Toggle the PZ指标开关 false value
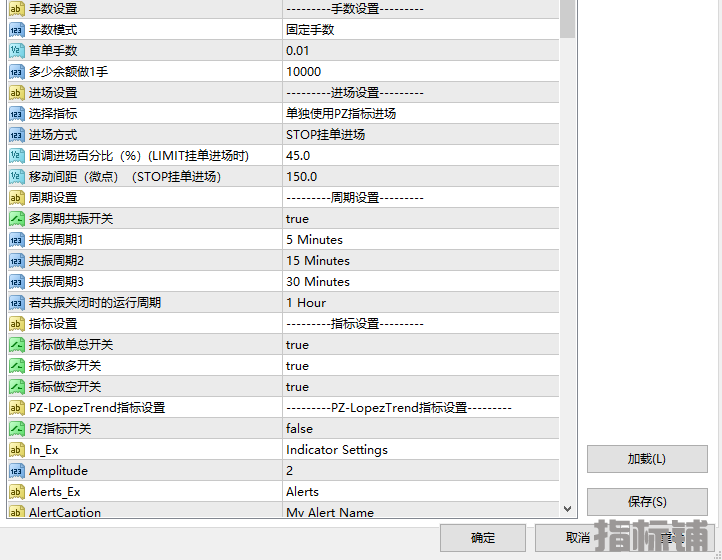This screenshot has height=560, width=722. (299, 429)
